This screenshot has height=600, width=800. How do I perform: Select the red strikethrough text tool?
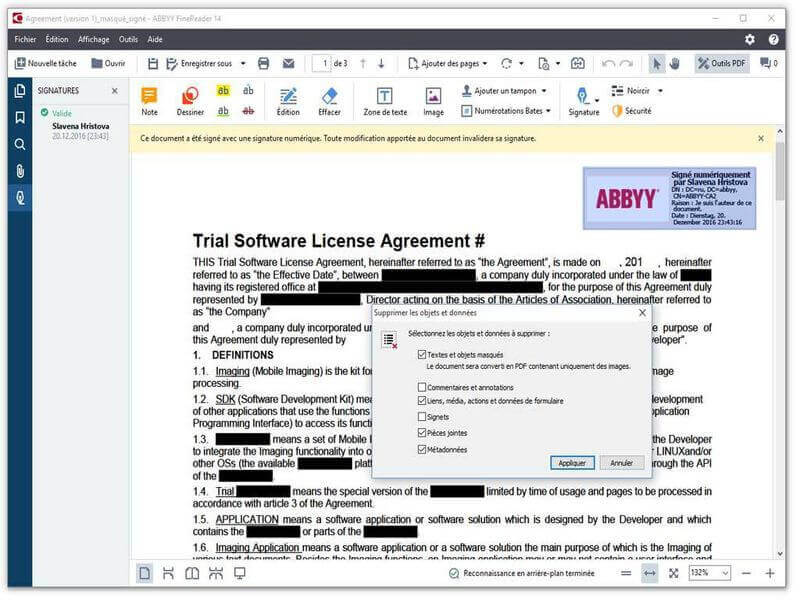point(248,111)
